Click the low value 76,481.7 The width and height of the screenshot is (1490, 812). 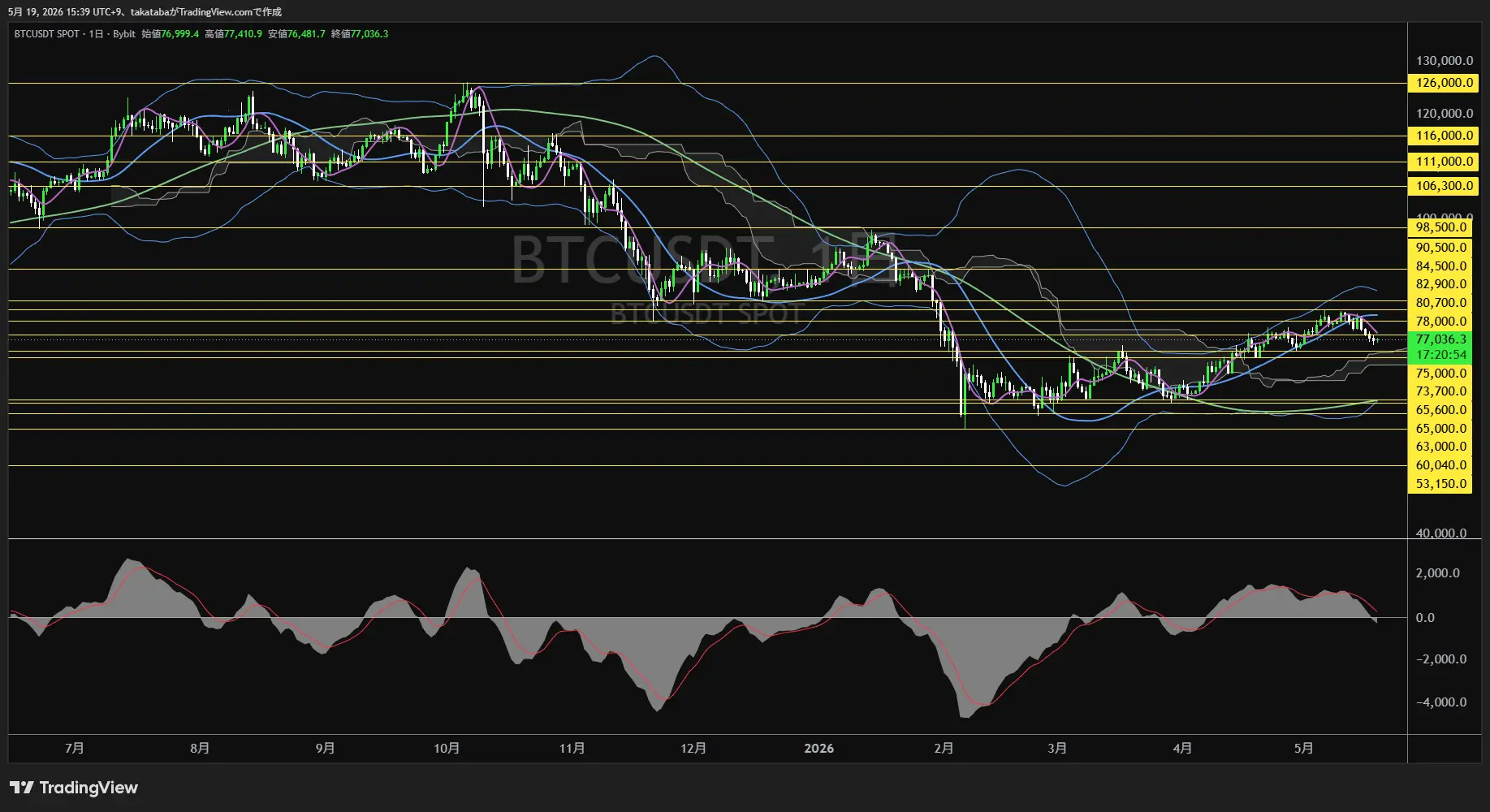tap(307, 34)
